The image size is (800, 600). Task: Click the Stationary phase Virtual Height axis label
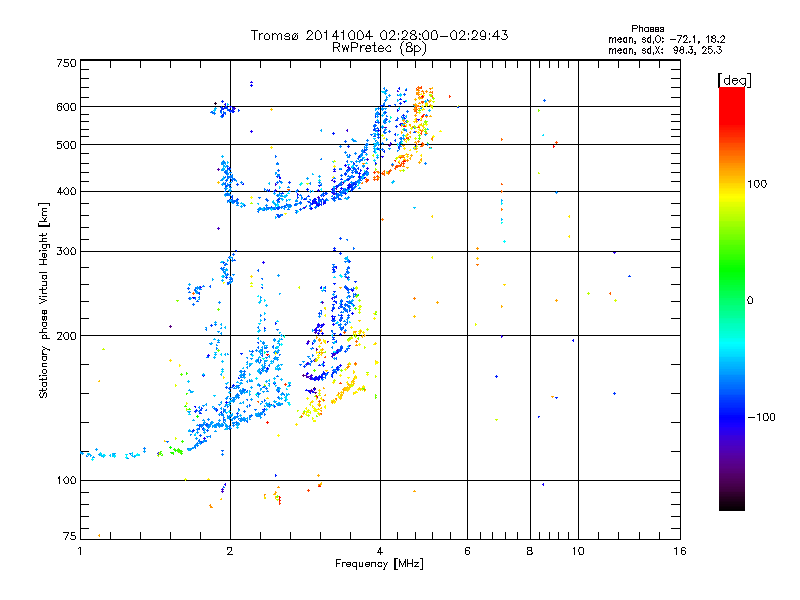[x=44, y=301]
